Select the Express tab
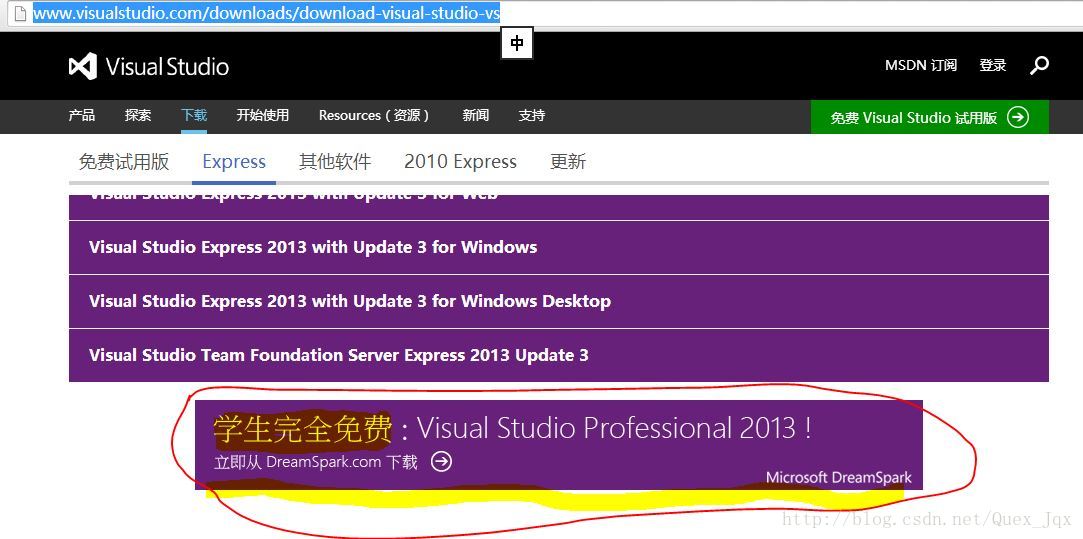 (234, 162)
